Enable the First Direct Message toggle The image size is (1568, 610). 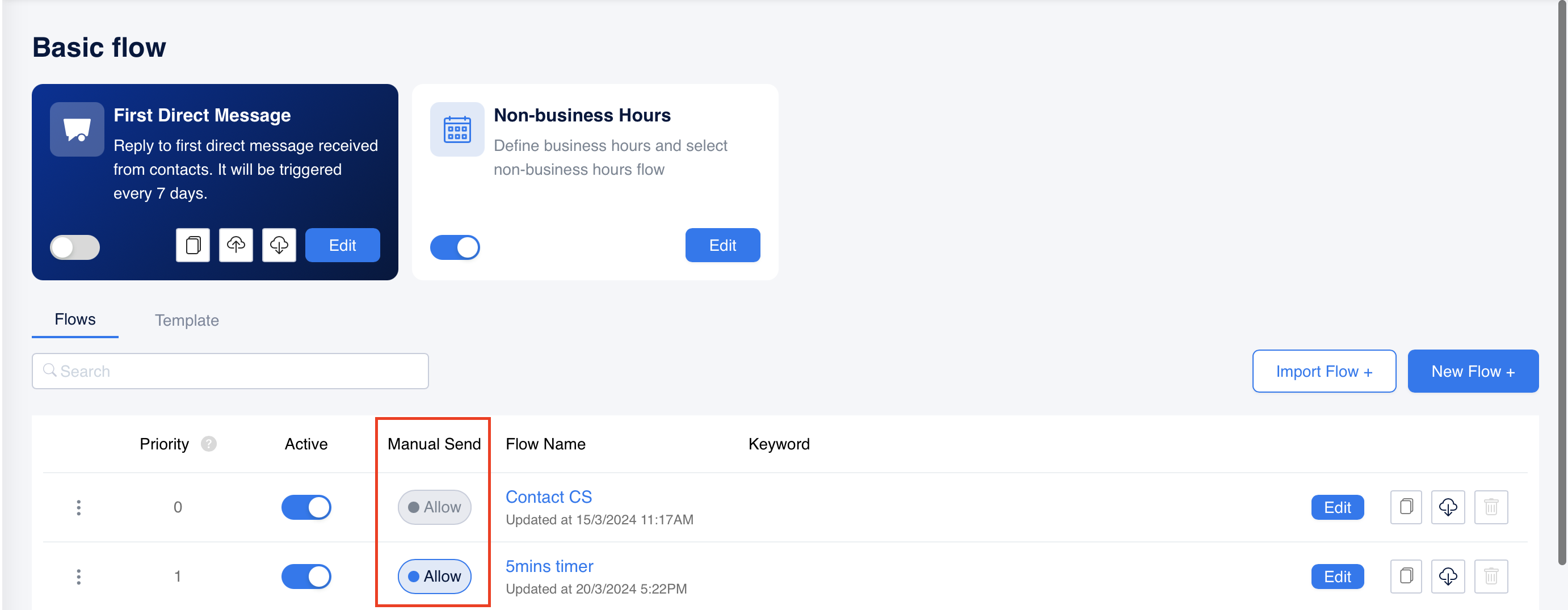[75, 247]
